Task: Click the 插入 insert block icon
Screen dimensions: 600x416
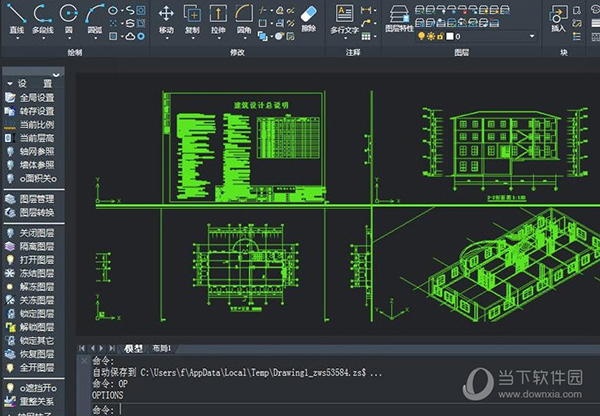Action: (x=558, y=18)
